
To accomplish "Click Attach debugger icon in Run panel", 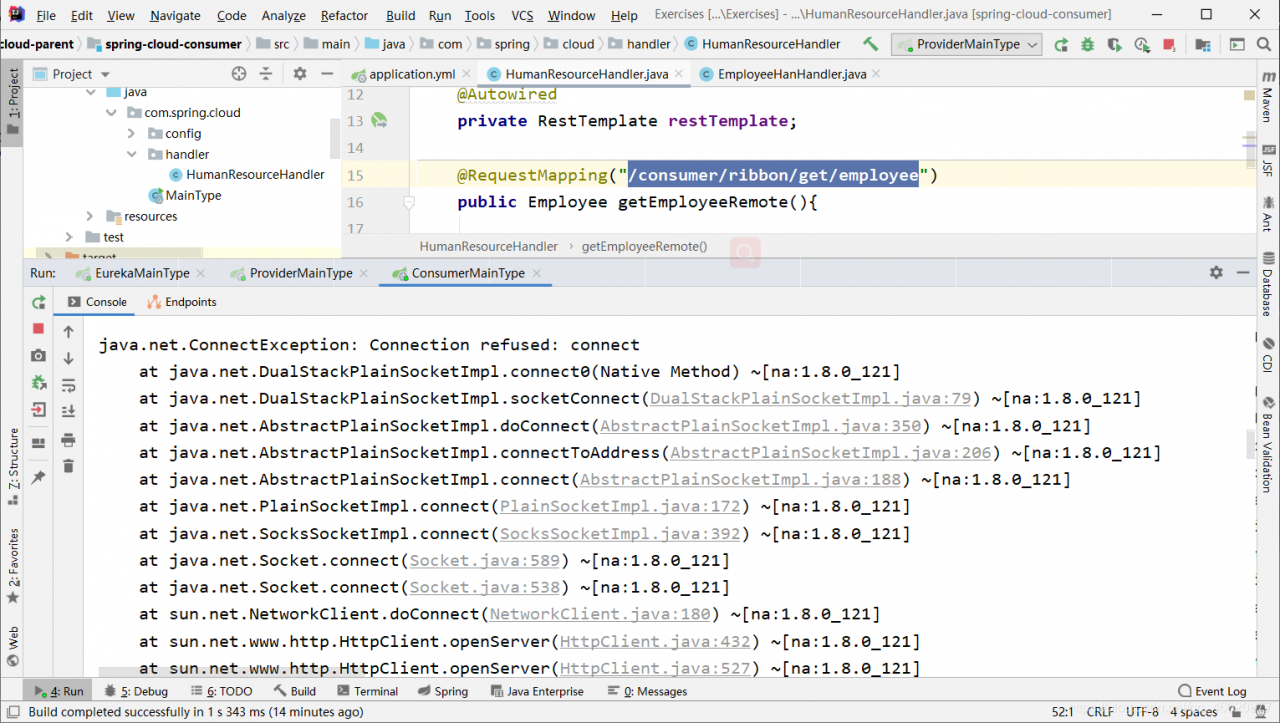I will pyautogui.click(x=38, y=383).
